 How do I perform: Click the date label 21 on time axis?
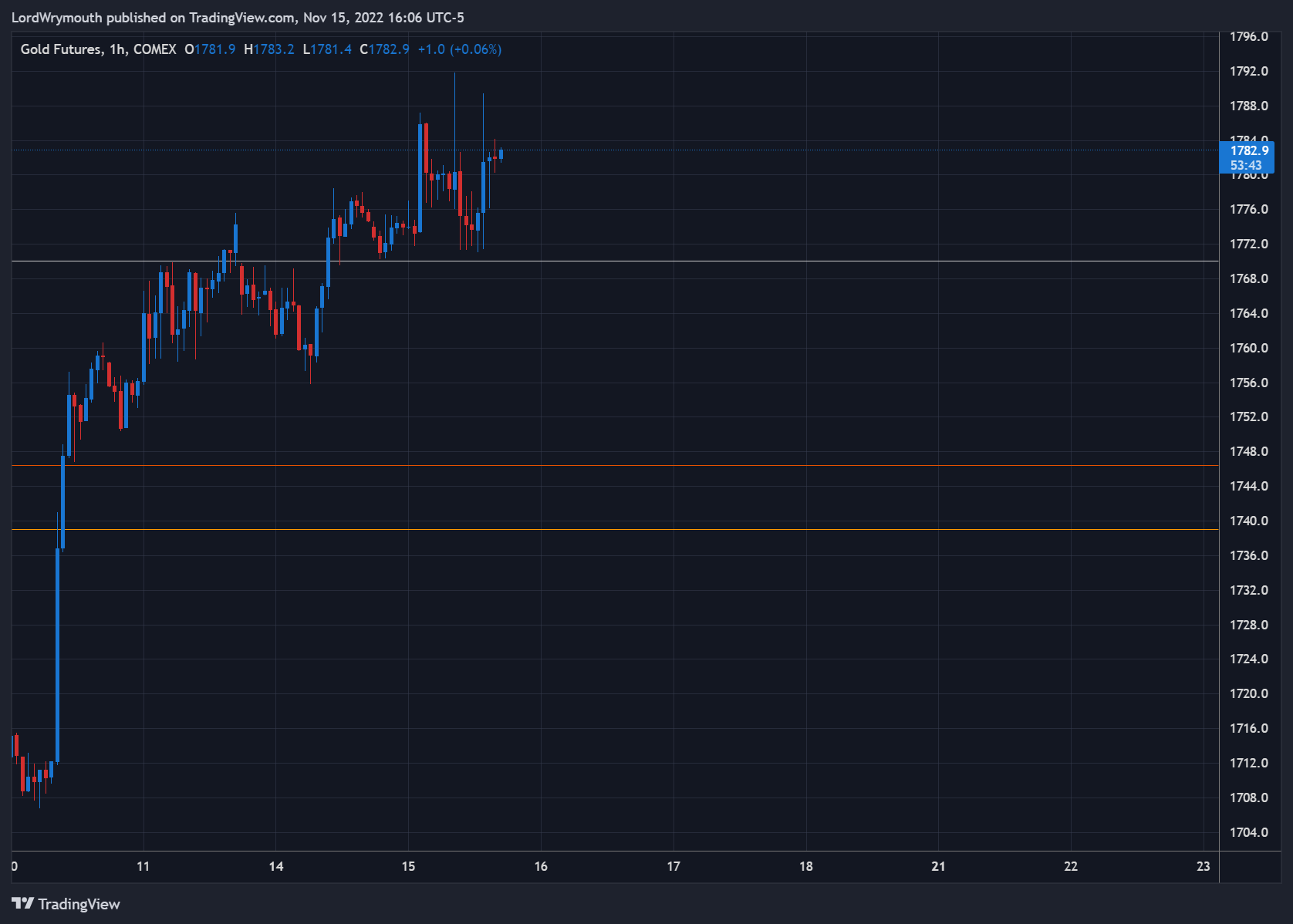tap(938, 866)
